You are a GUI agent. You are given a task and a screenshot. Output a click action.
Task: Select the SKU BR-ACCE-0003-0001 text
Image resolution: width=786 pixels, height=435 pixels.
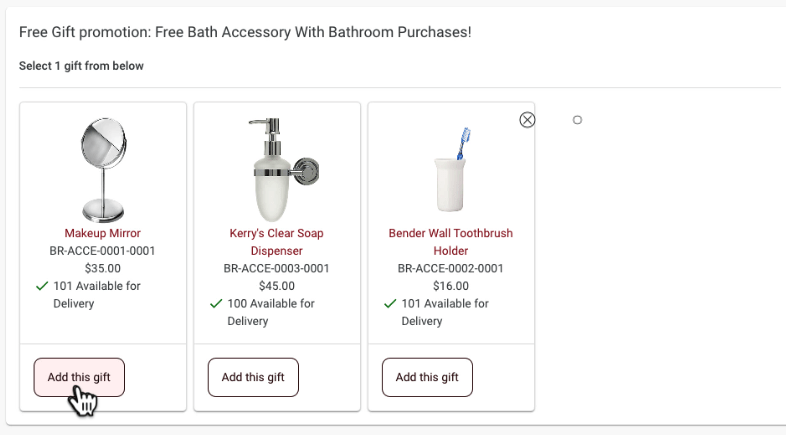tap(277, 268)
